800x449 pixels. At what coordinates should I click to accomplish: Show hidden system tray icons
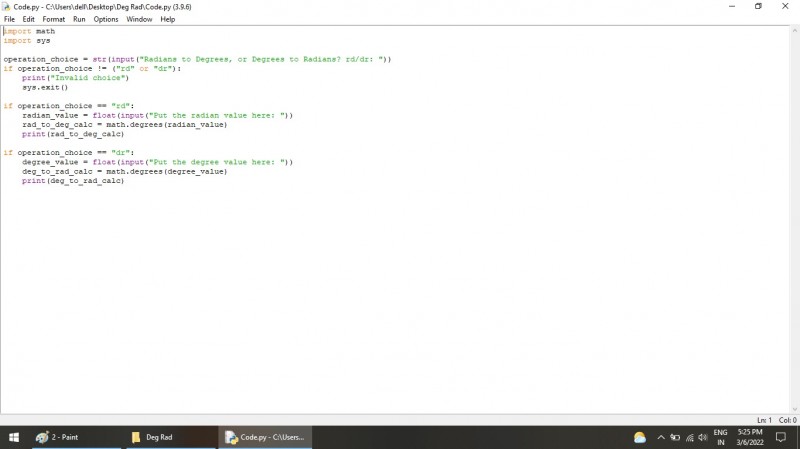coord(661,437)
